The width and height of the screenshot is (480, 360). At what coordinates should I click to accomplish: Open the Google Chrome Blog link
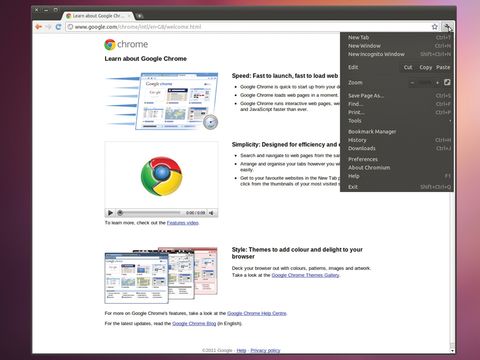coord(194,323)
